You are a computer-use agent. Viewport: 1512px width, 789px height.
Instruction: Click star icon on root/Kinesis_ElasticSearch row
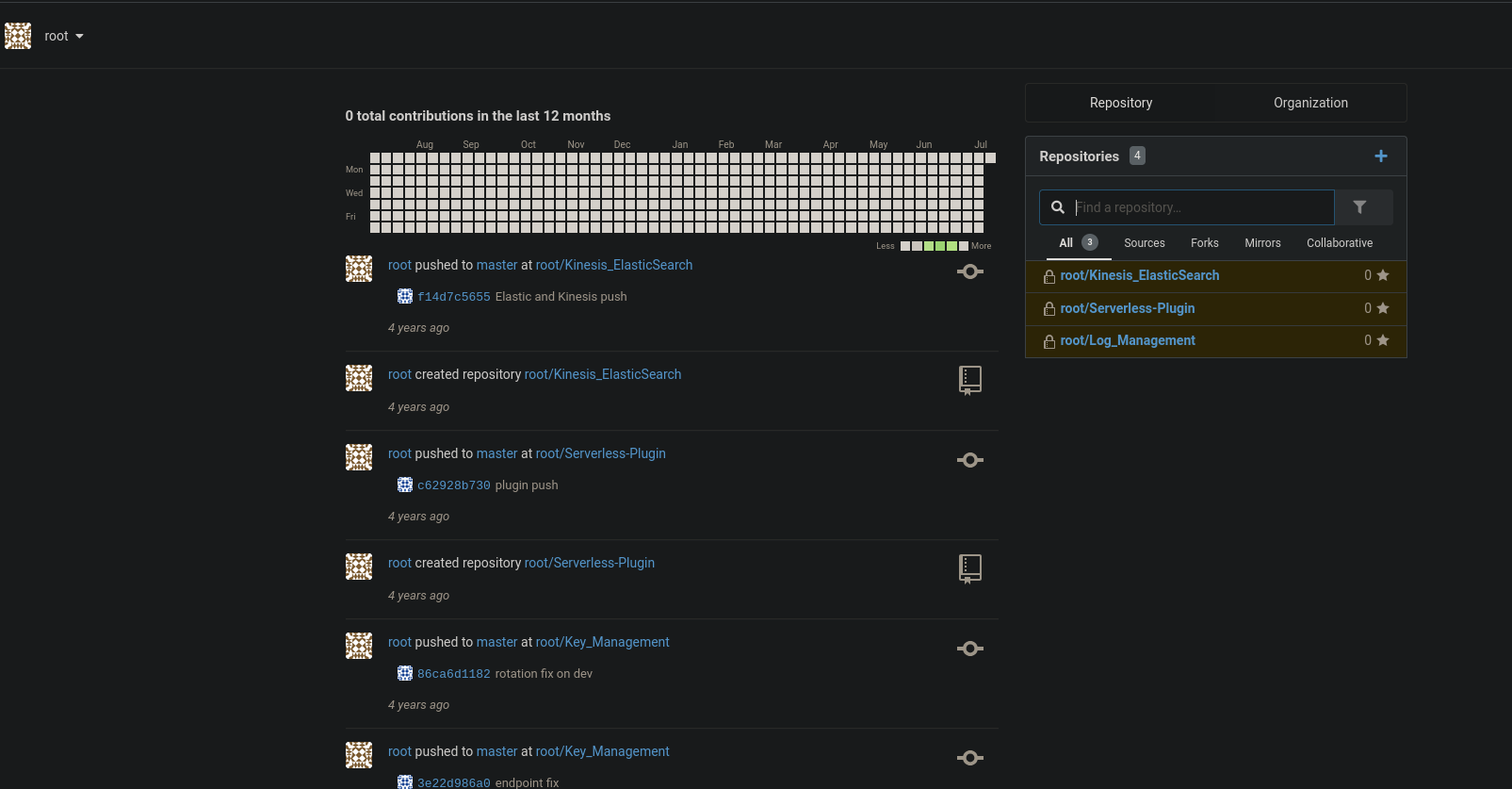tap(1383, 275)
